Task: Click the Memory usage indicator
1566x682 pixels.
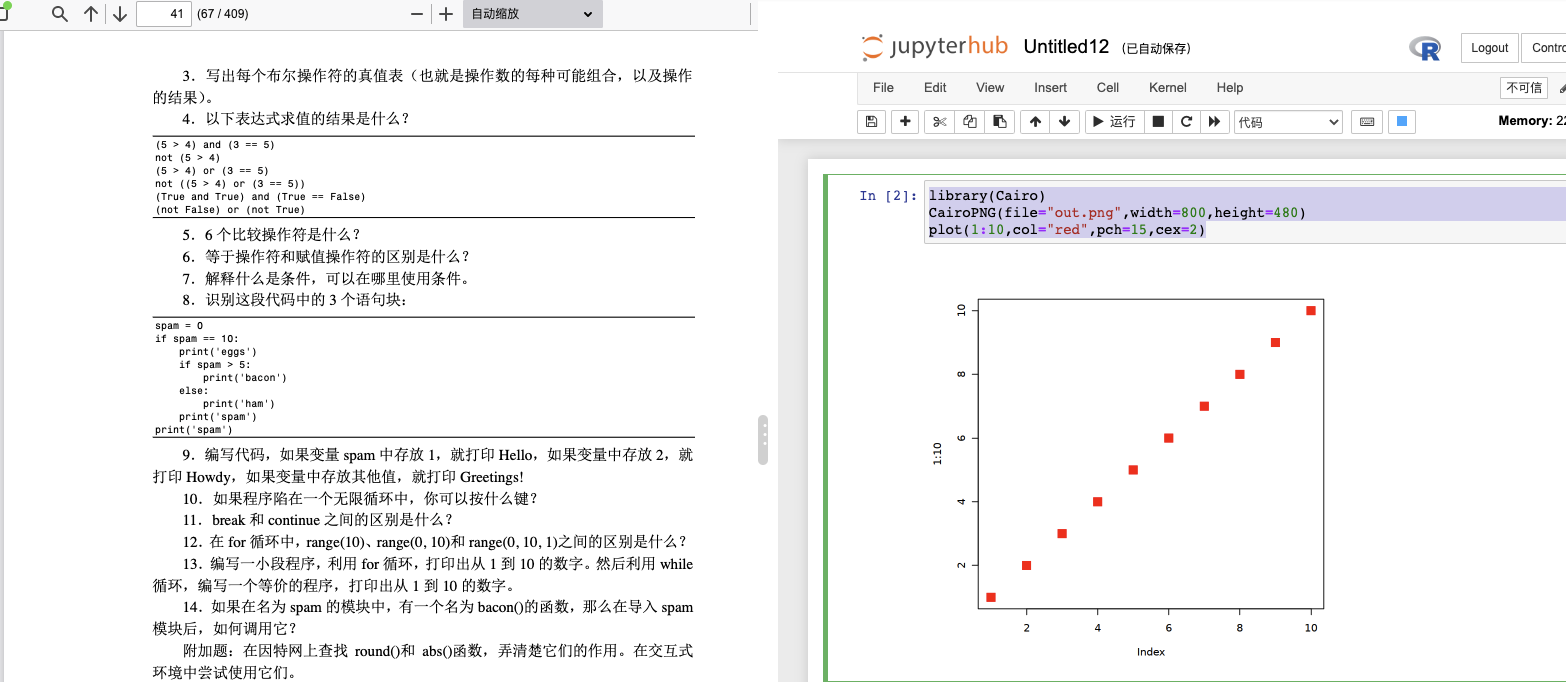Action: click(1532, 121)
